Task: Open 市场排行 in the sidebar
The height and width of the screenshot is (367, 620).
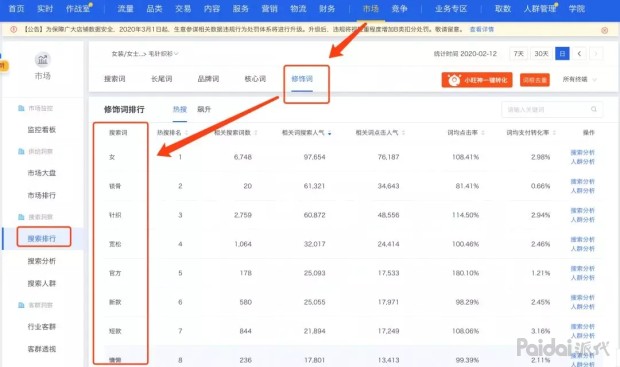Action: 42,195
